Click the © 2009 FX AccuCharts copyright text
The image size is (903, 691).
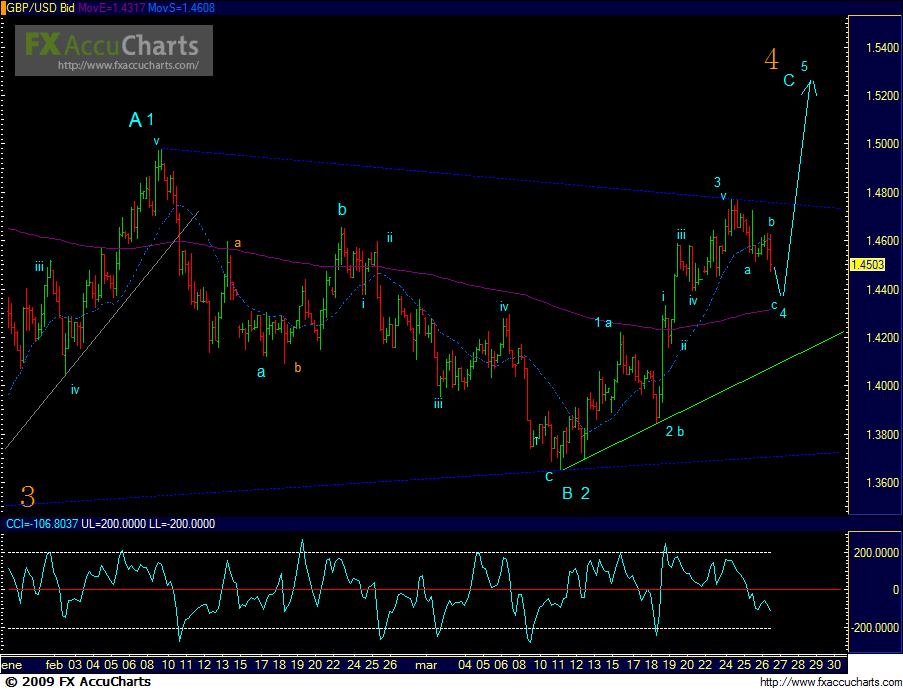click(76, 682)
